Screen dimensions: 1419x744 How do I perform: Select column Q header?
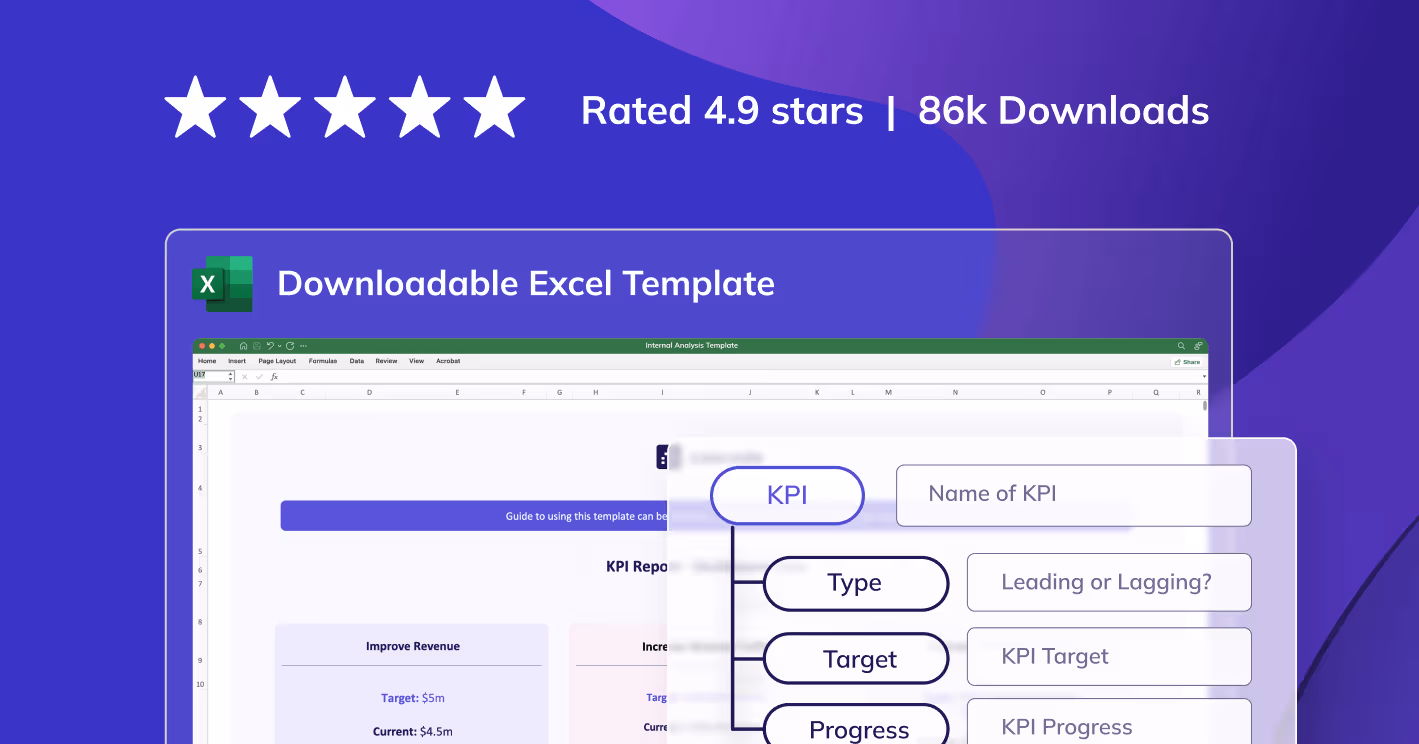(1156, 393)
